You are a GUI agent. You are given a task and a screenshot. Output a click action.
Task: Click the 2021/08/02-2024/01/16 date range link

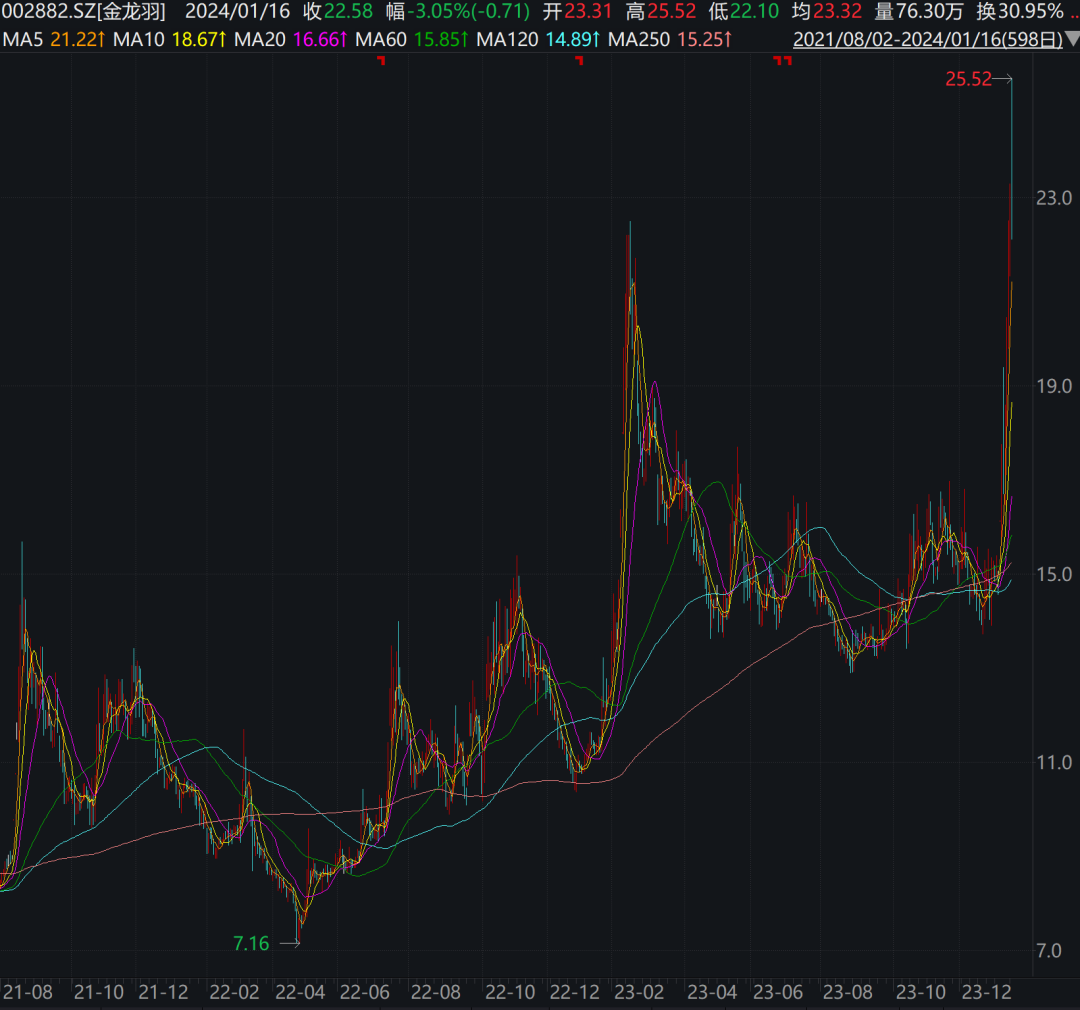point(926,40)
